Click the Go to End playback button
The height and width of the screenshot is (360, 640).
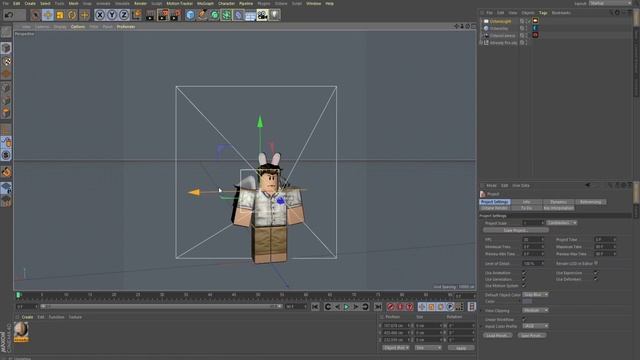tap(378, 307)
